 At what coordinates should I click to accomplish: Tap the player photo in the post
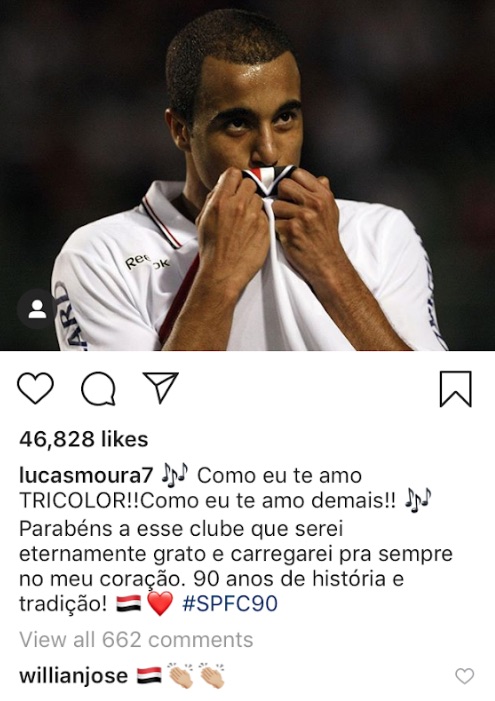point(247,175)
